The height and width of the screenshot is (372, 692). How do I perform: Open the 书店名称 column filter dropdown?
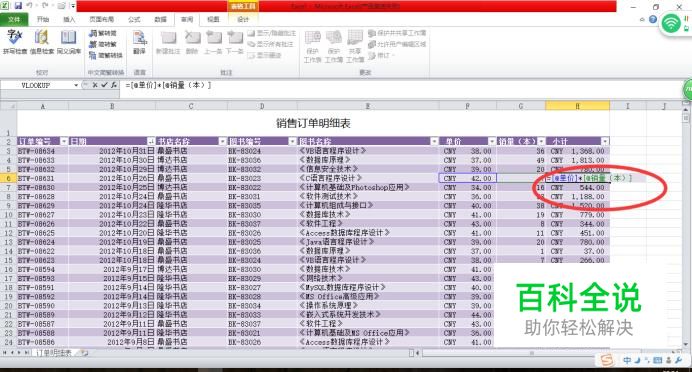[x=222, y=141]
